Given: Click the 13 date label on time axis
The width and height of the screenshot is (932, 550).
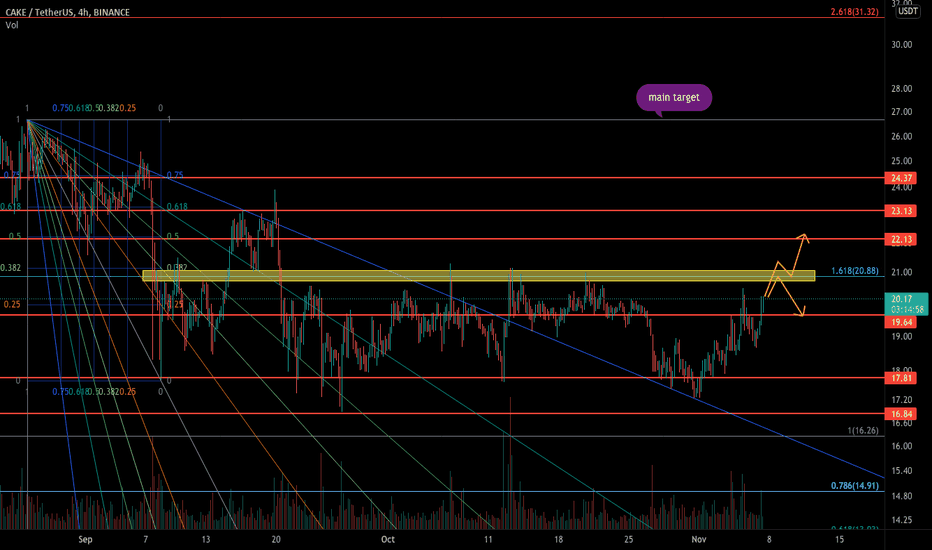Looking at the screenshot, I should (206, 539).
